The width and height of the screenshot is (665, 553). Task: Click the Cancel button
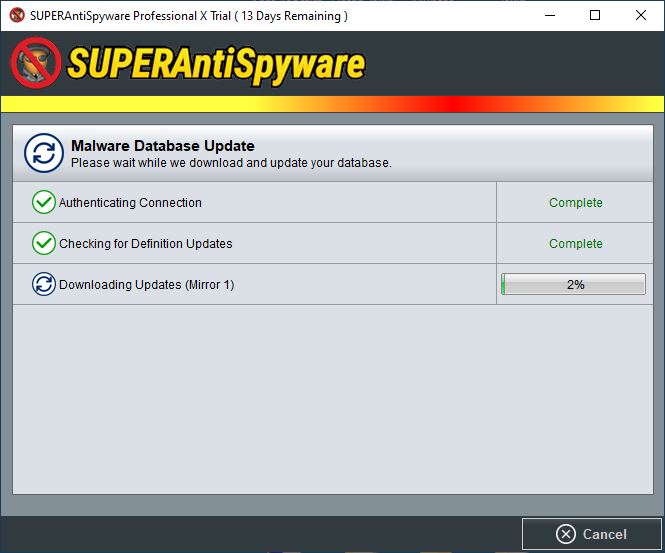pos(592,534)
